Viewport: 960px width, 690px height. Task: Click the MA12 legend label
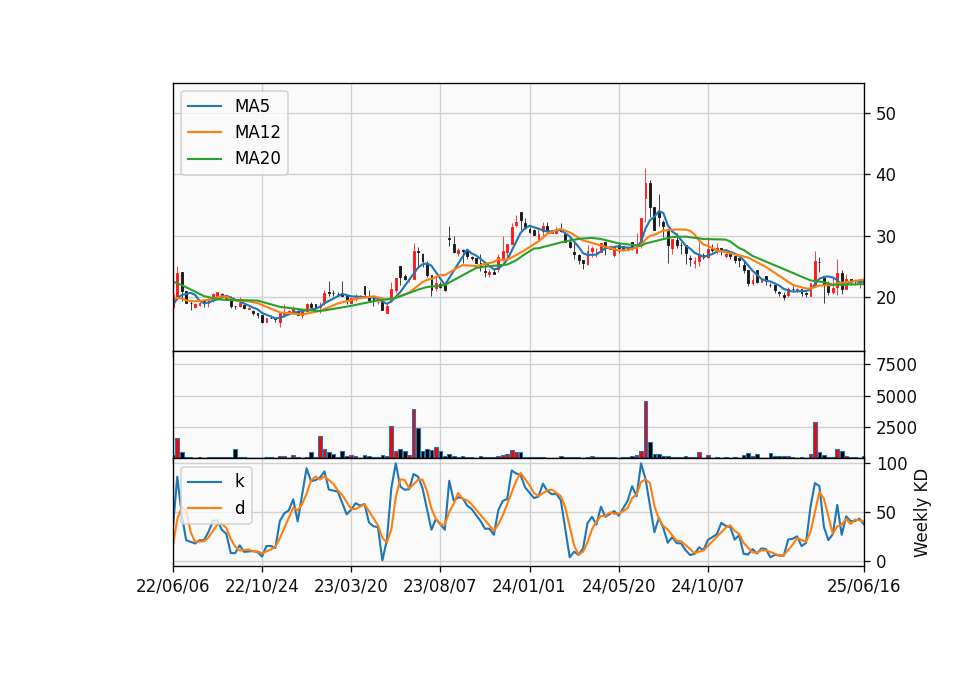(257, 132)
